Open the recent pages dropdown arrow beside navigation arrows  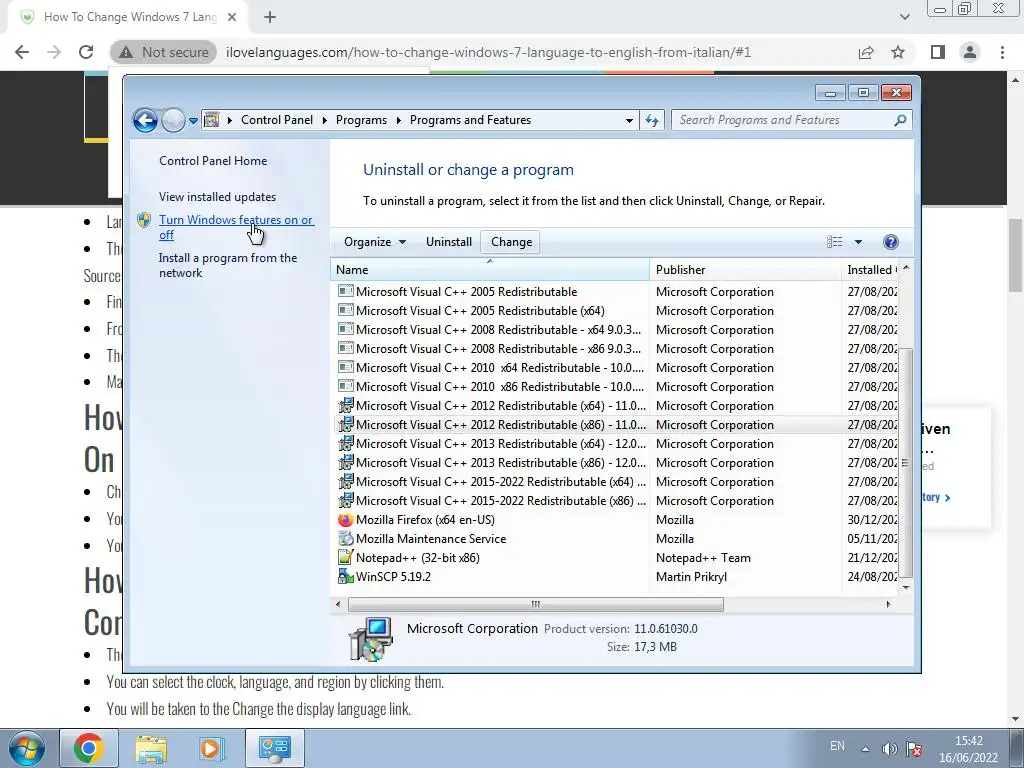coord(193,121)
